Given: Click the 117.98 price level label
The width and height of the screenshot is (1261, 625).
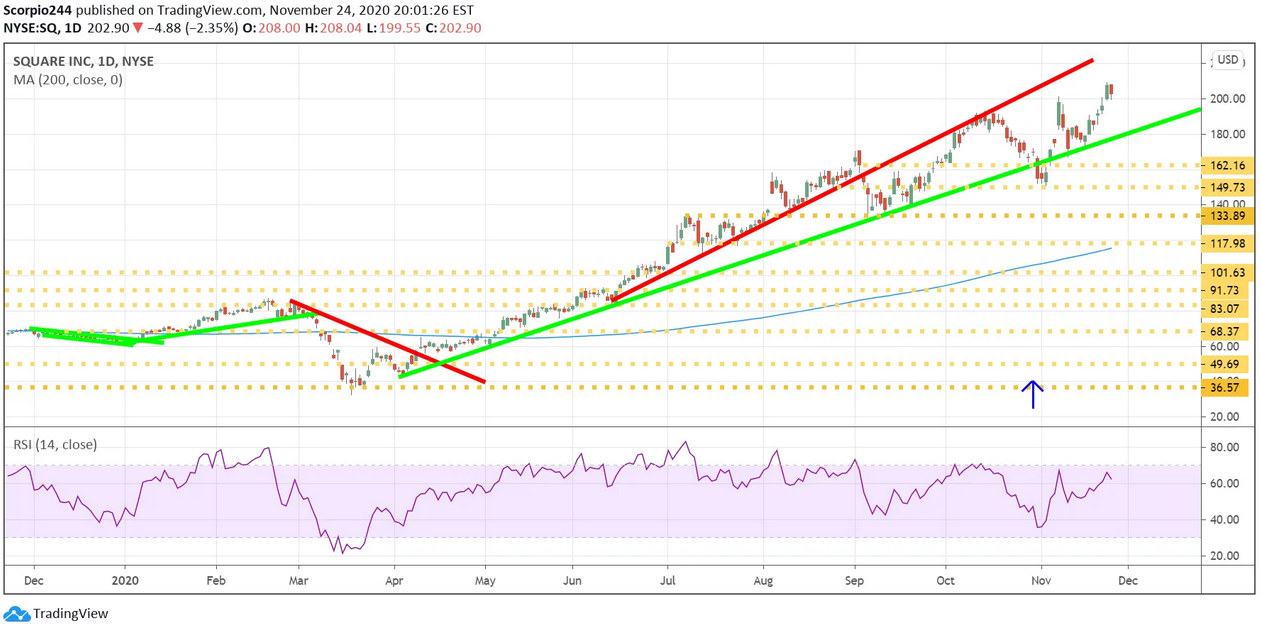Looking at the screenshot, I should click(1227, 244).
